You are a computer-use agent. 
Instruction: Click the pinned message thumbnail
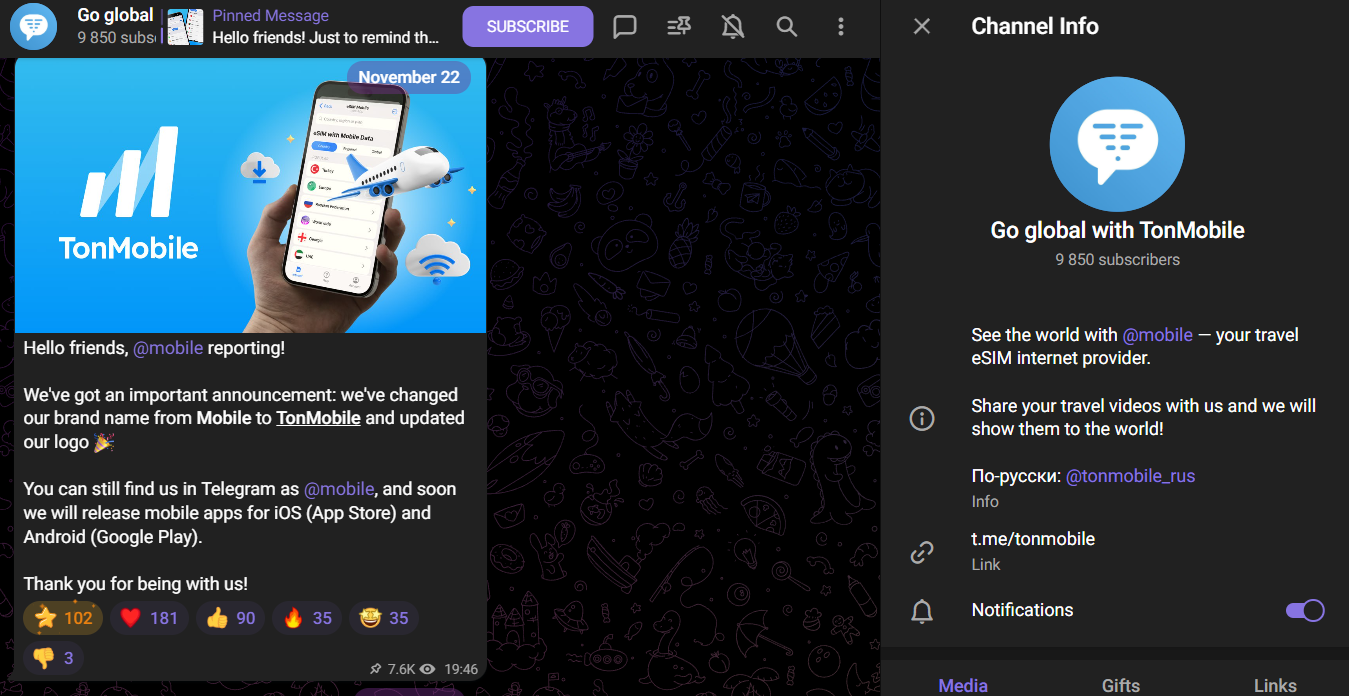(x=185, y=27)
